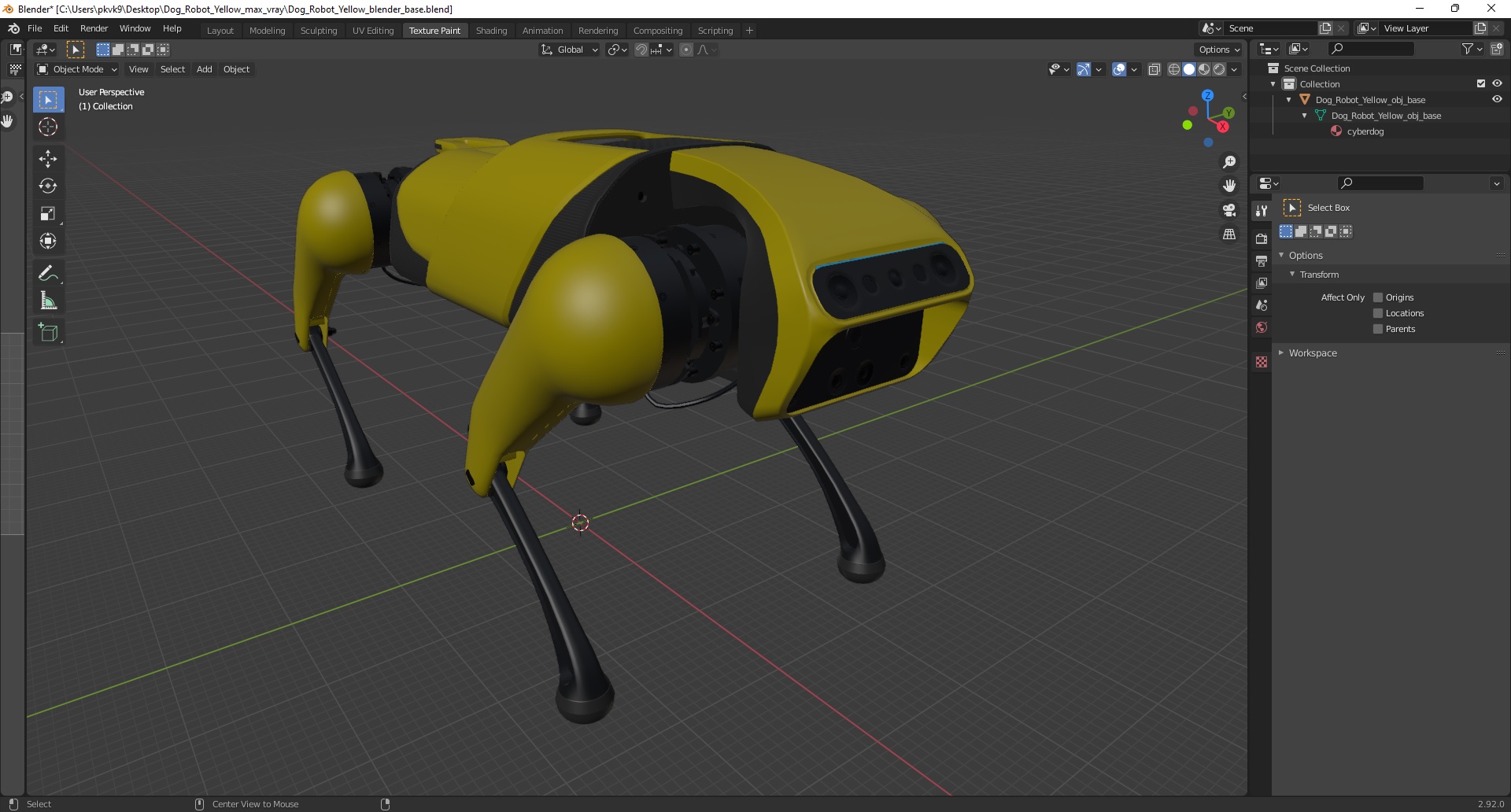Image resolution: width=1511 pixels, height=812 pixels.
Task: Open the Render properties tab
Action: [1262, 238]
